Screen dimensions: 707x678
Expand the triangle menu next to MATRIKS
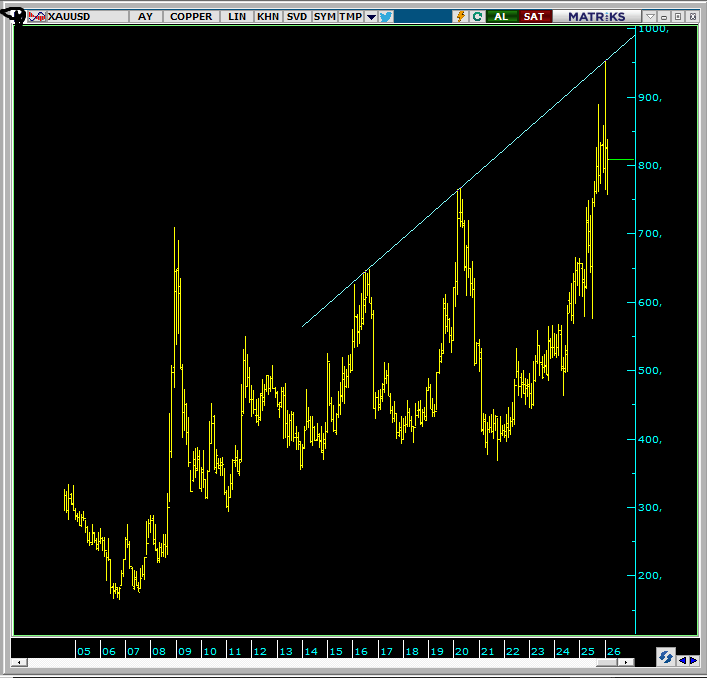point(651,17)
